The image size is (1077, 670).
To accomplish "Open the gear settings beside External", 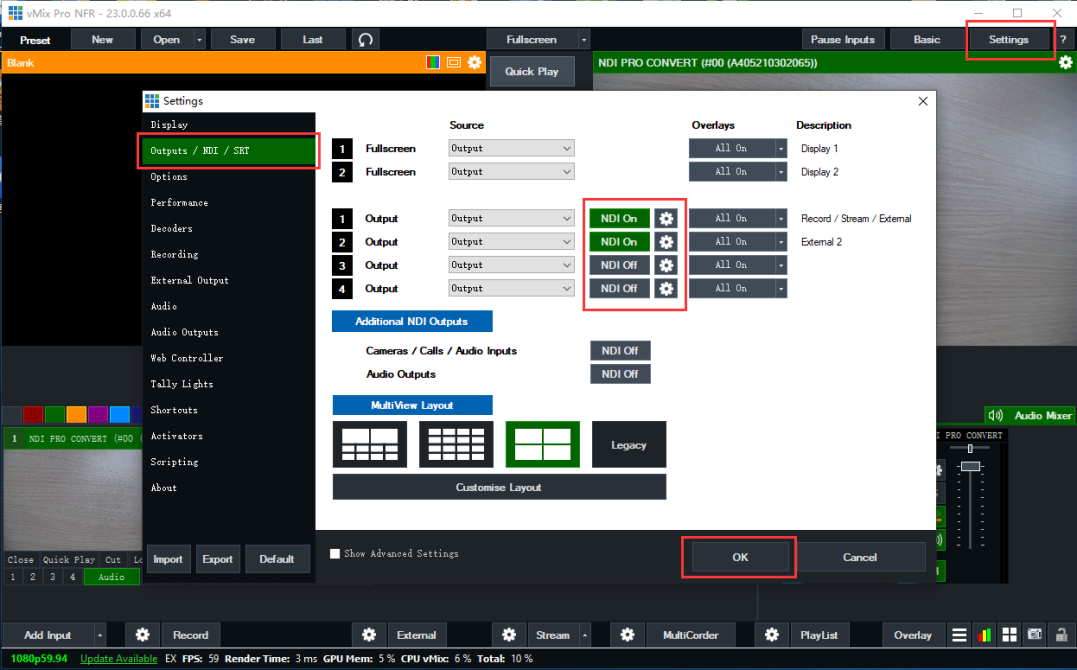I will [x=369, y=635].
